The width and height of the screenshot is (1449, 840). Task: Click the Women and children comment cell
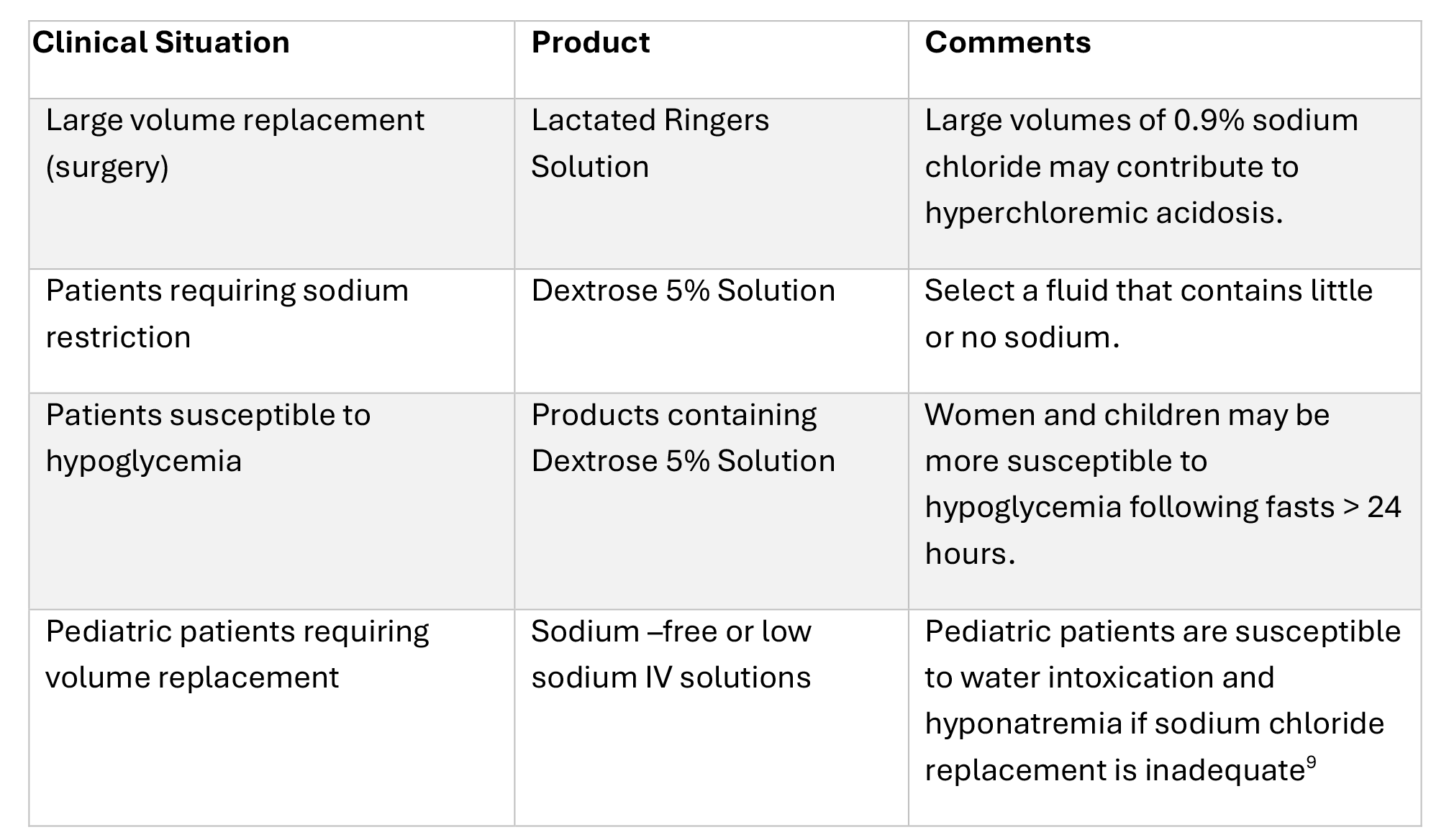tap(1163, 483)
